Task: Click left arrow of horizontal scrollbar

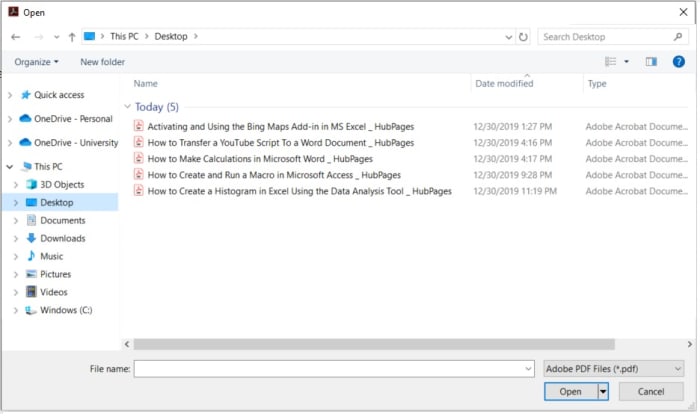Action: [x=127, y=345]
